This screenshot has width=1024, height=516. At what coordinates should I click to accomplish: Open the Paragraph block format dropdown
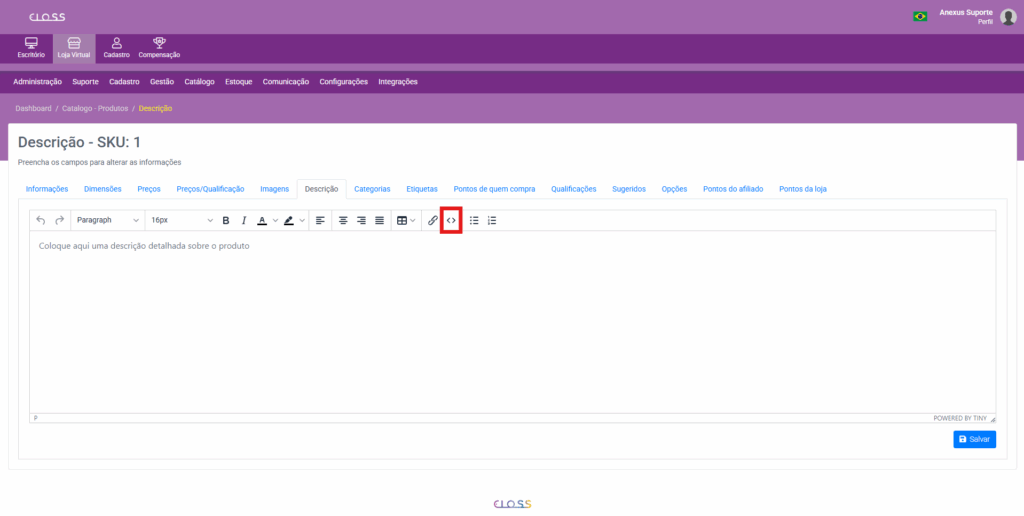[108, 220]
